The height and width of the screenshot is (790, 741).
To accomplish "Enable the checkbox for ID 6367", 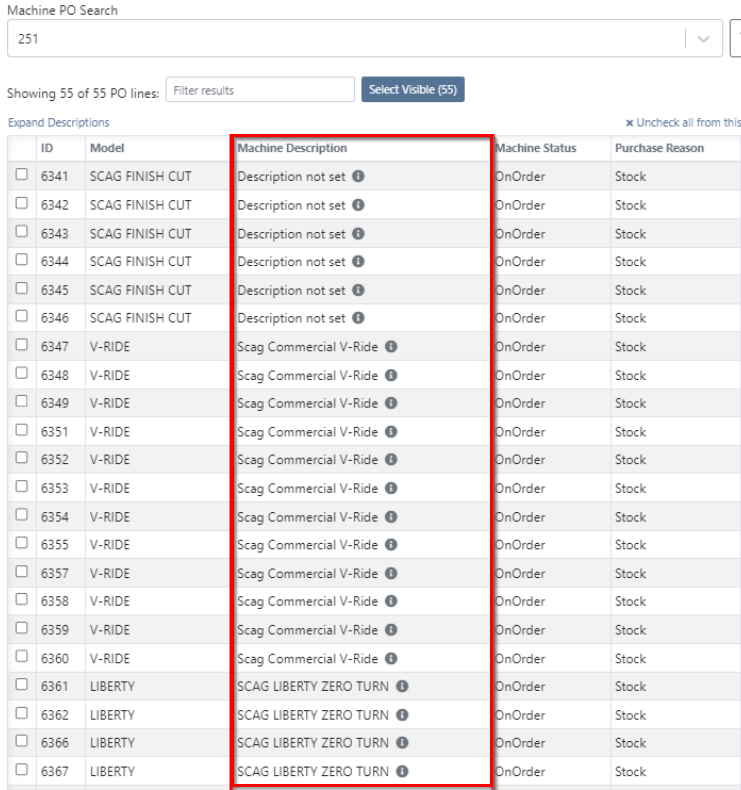I will (22, 769).
